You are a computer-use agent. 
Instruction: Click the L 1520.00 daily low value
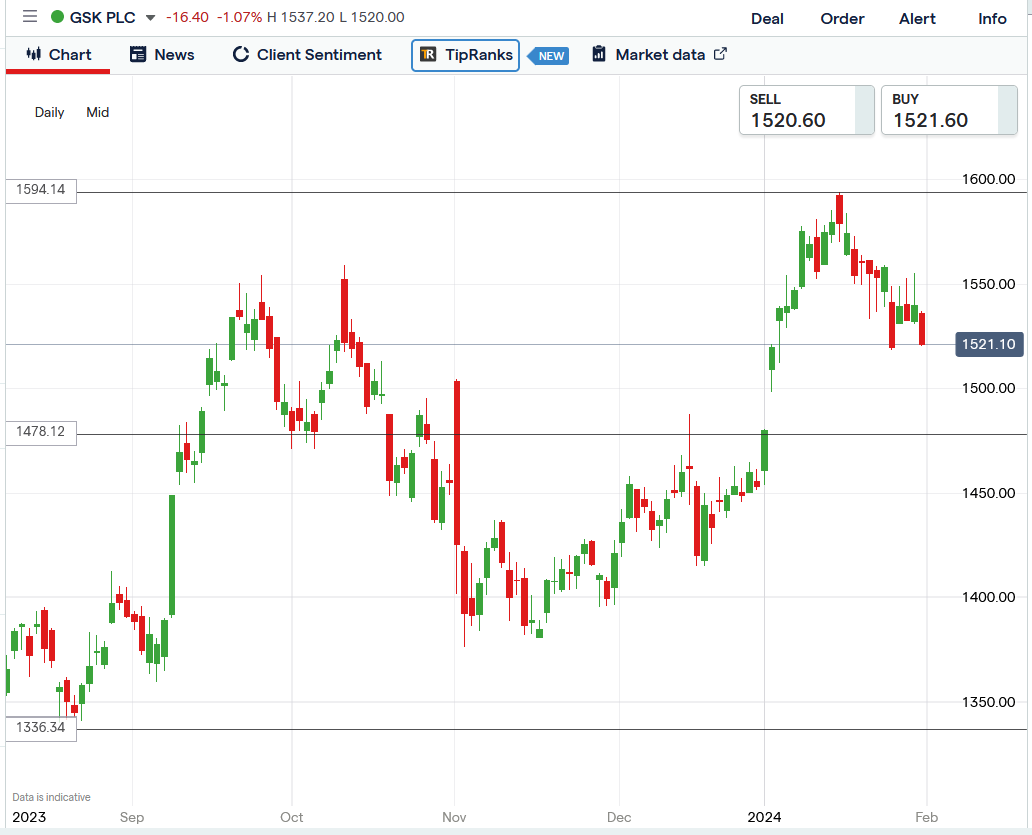pos(371,17)
